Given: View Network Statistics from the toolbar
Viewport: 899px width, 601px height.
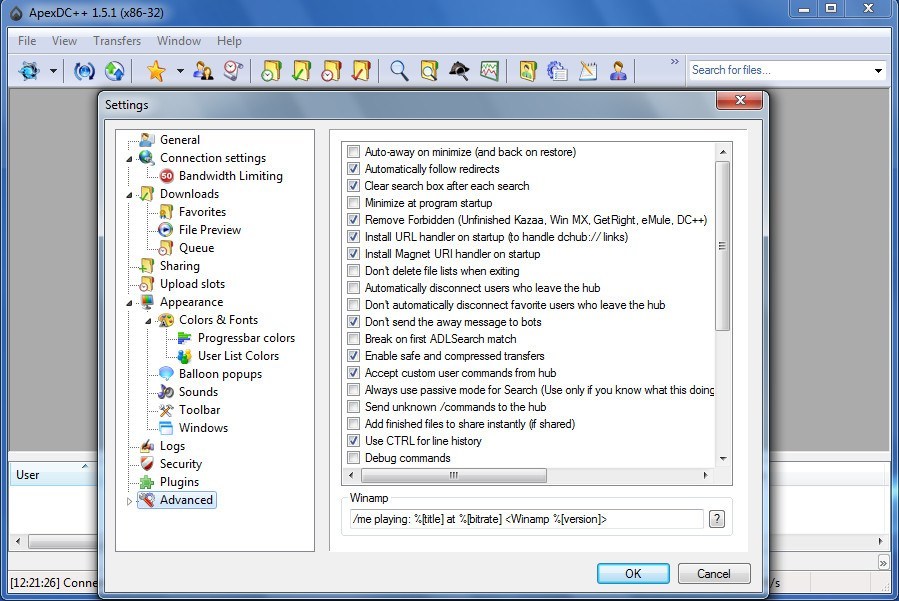Looking at the screenshot, I should point(488,70).
